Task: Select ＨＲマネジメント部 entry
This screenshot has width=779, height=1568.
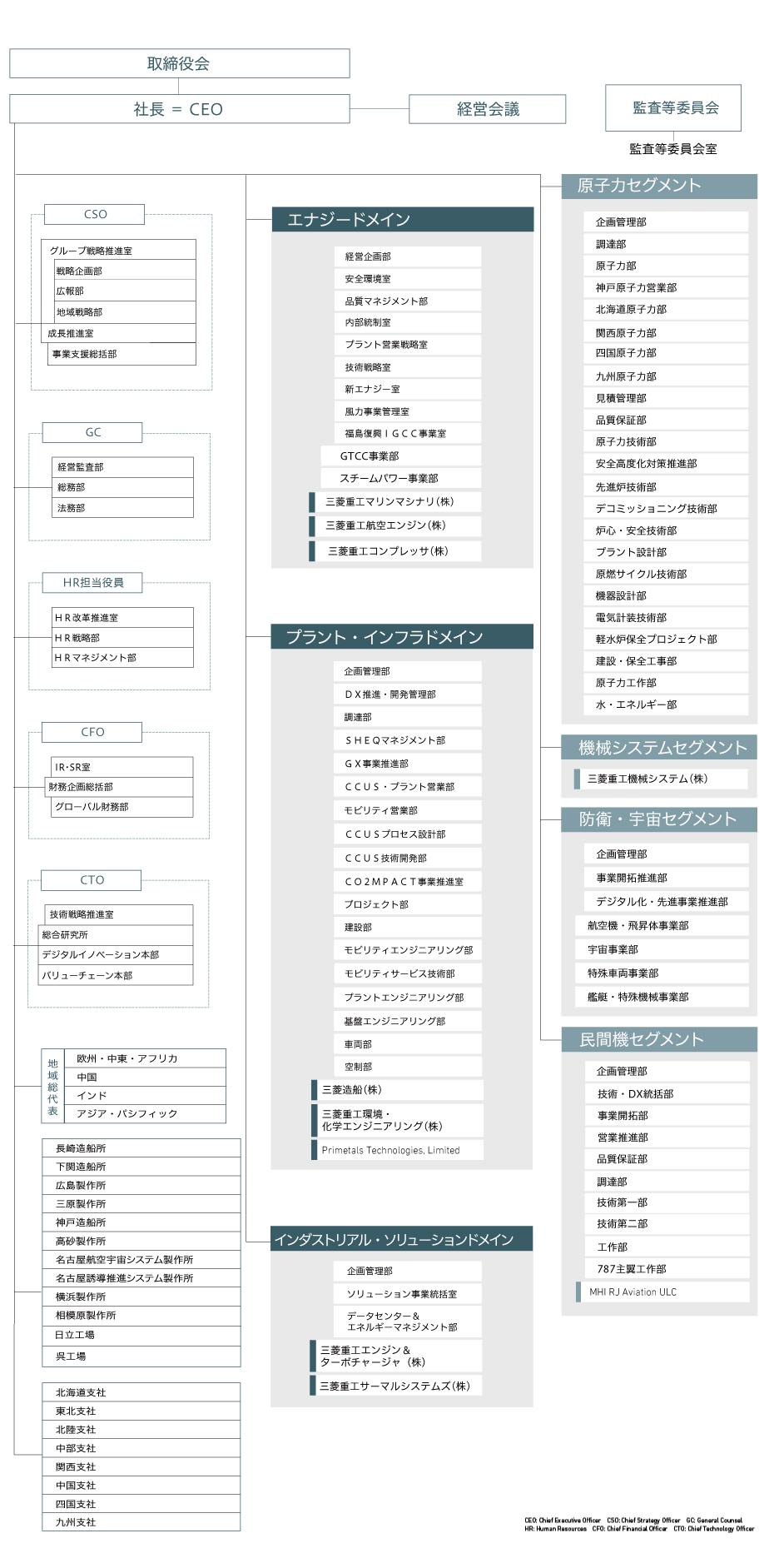Action: [x=122, y=658]
